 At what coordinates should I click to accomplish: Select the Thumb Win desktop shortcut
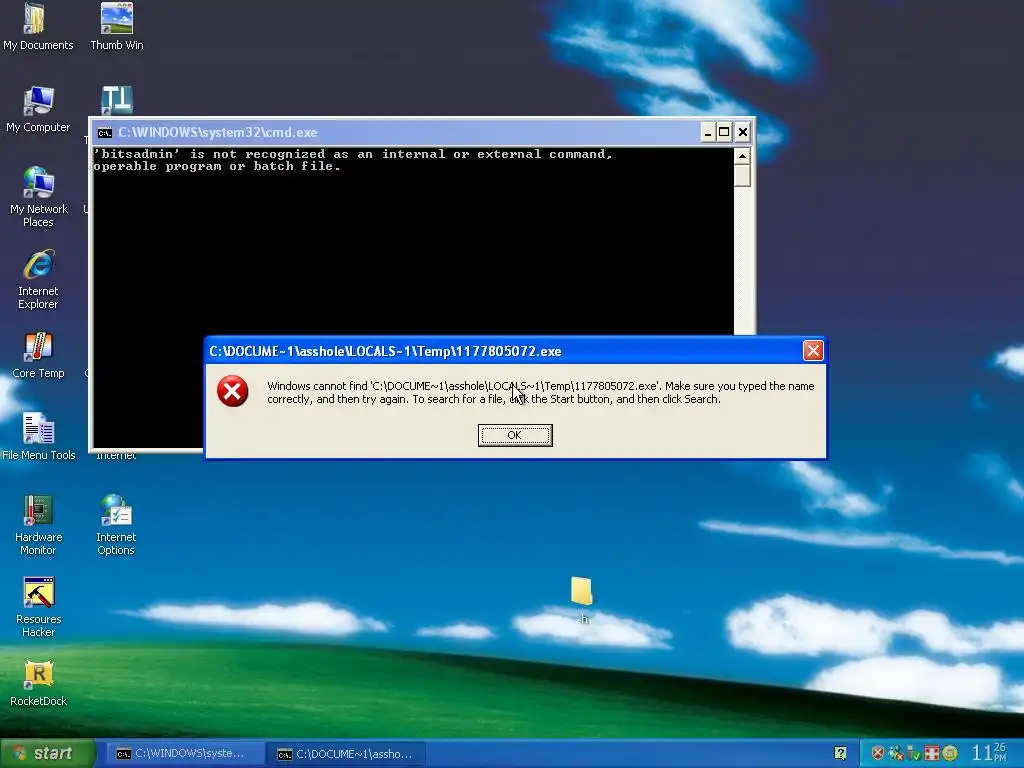117,26
